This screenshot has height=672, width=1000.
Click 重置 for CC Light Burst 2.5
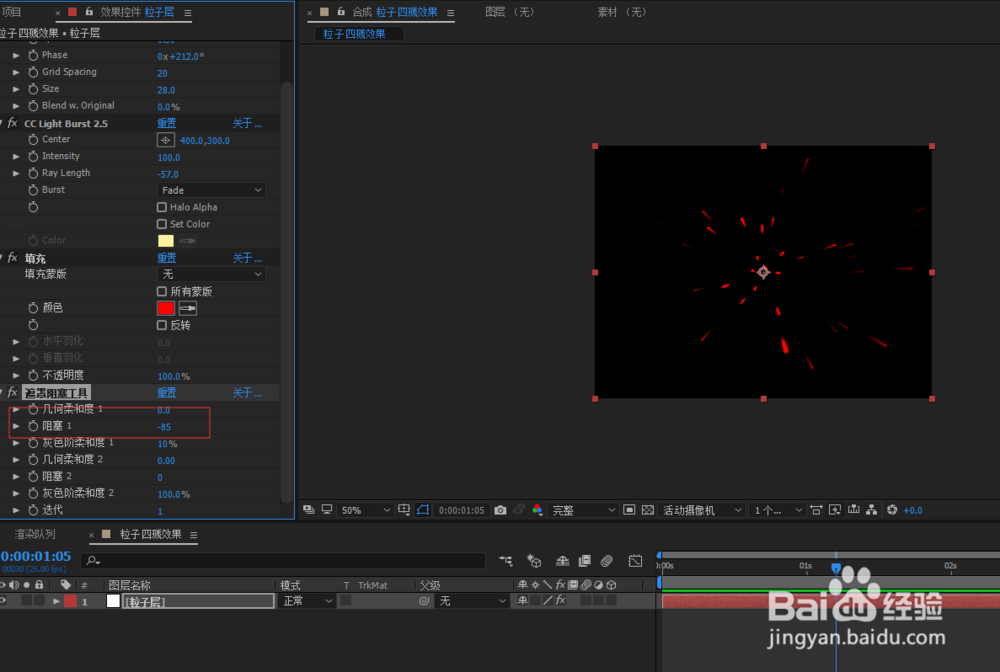pos(166,123)
